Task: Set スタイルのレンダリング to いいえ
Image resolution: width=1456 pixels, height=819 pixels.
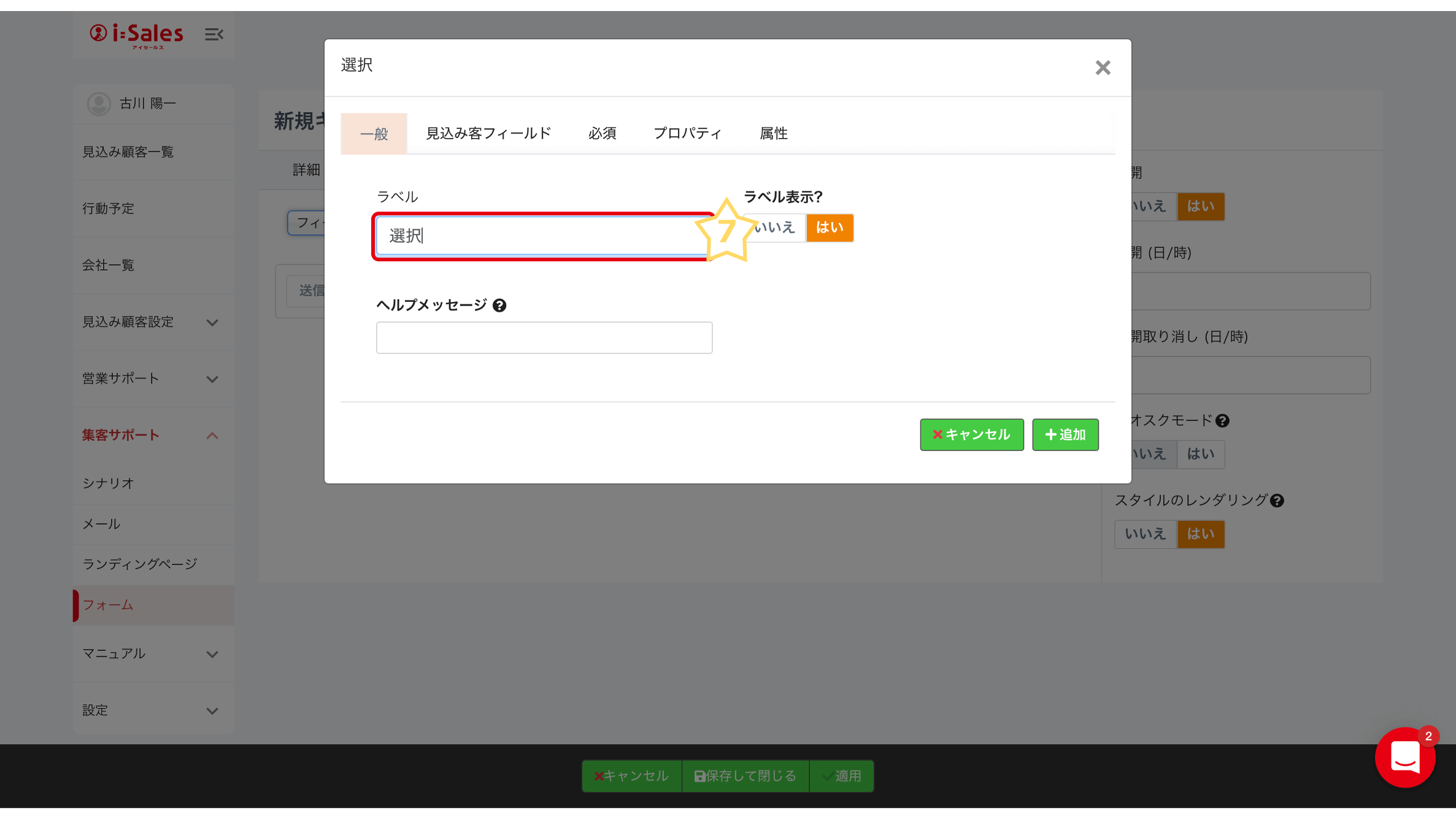Action: tap(1145, 534)
